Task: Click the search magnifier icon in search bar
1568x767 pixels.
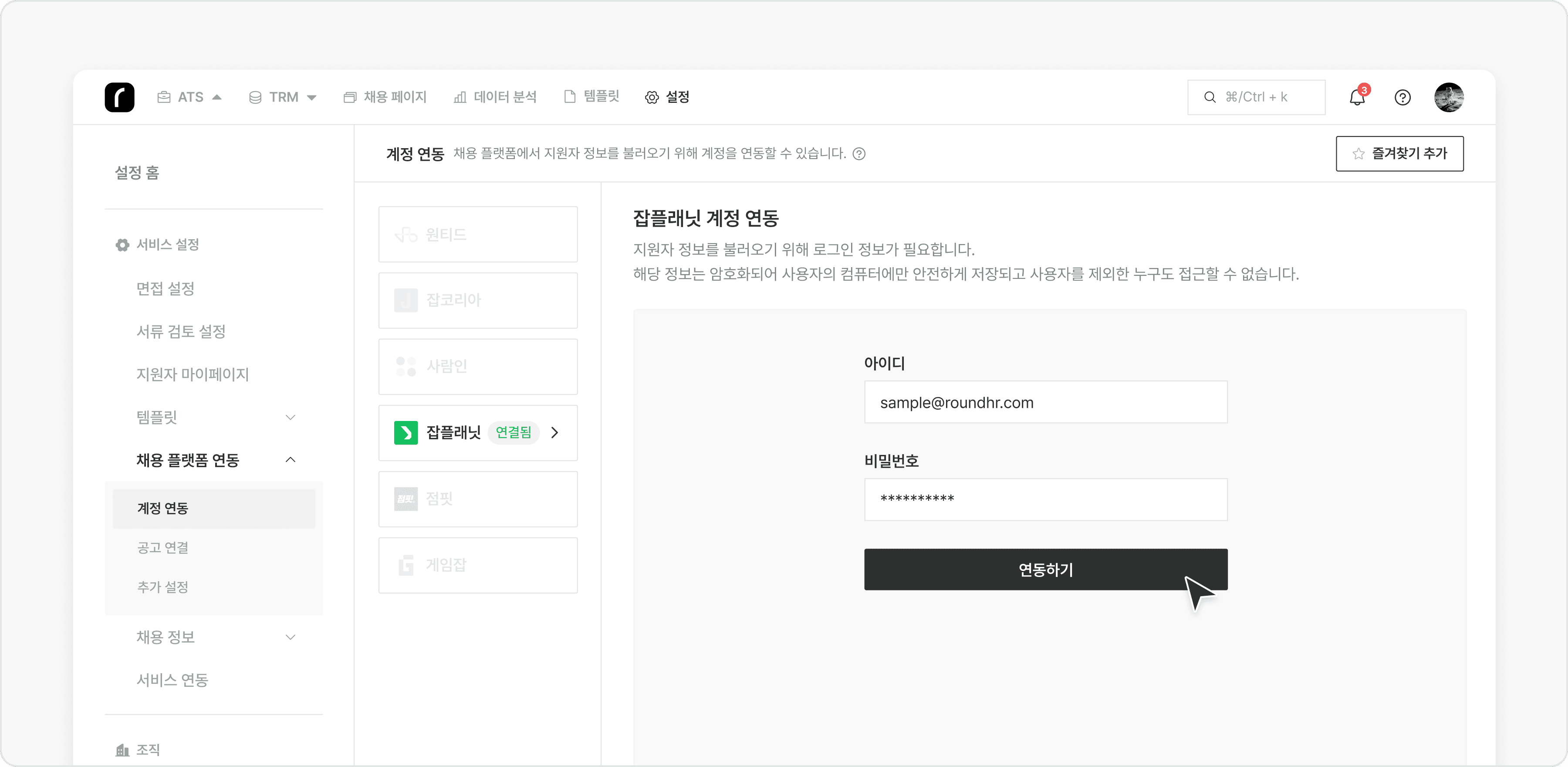Action: pos(1211,97)
